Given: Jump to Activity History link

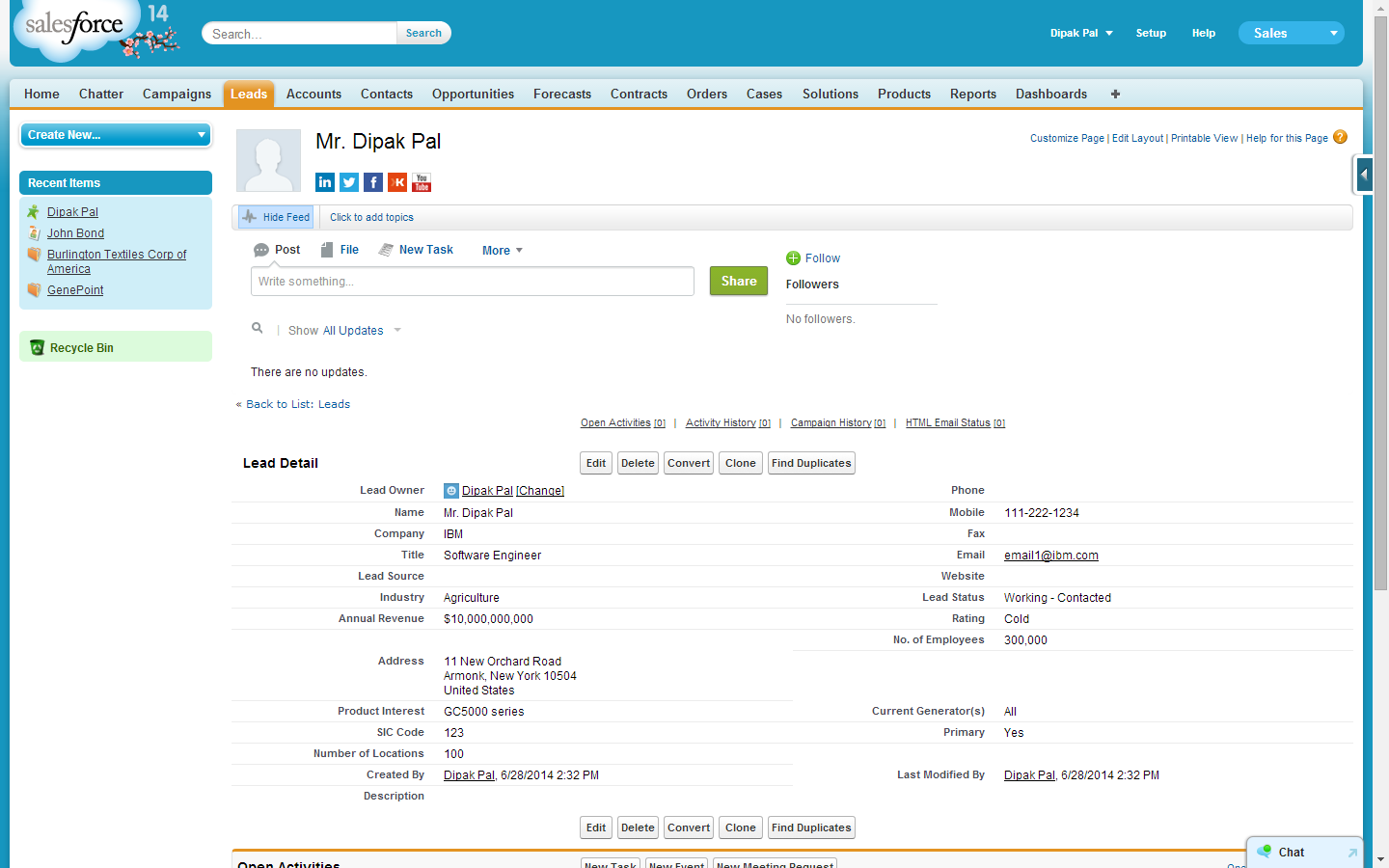Looking at the screenshot, I should 728,422.
